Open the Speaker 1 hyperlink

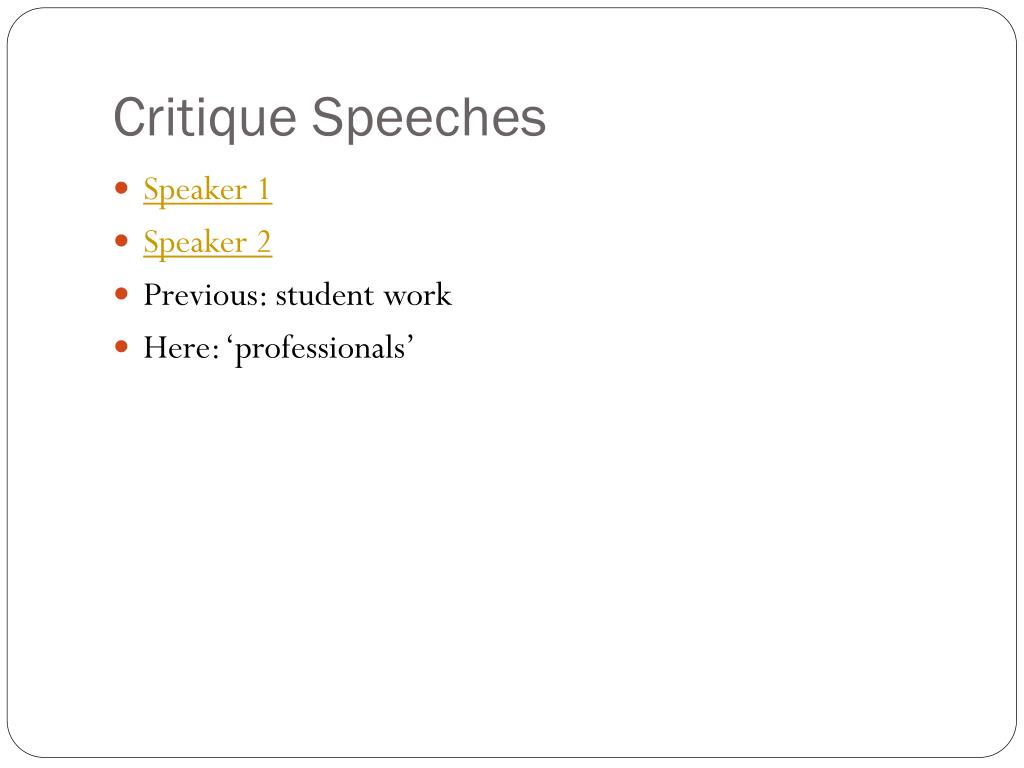click(x=207, y=190)
